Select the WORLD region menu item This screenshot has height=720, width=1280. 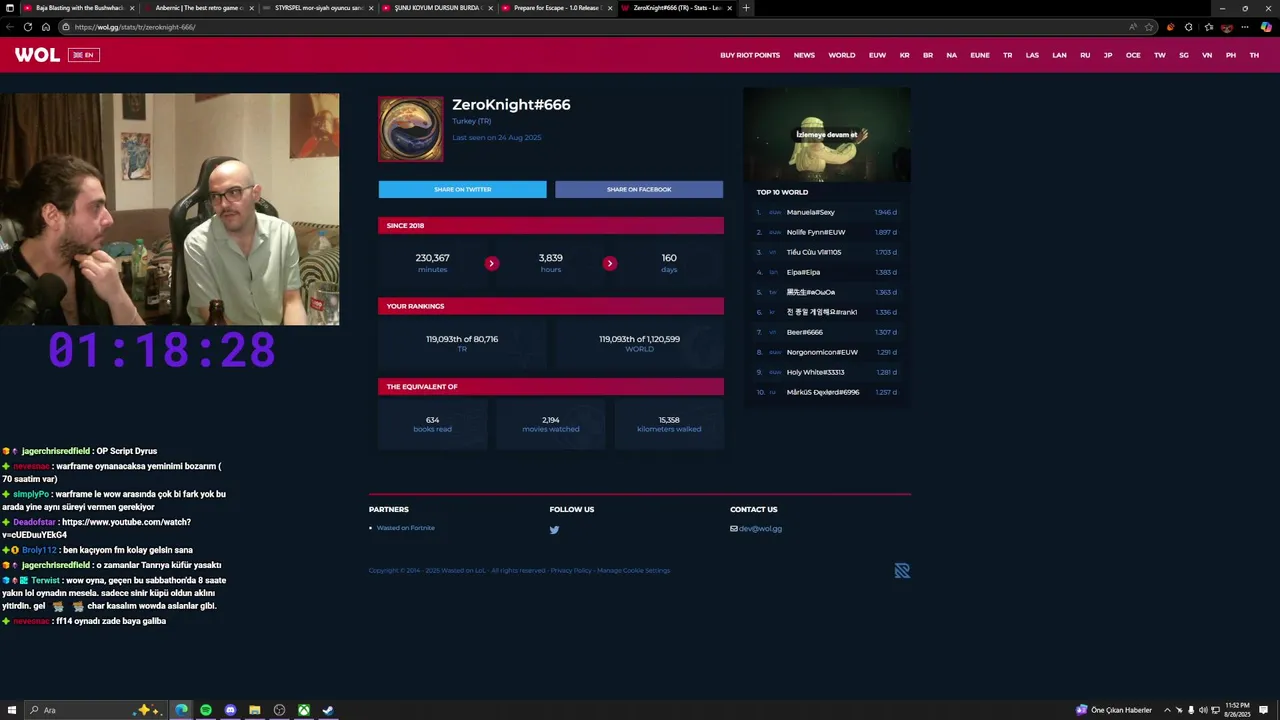point(842,55)
